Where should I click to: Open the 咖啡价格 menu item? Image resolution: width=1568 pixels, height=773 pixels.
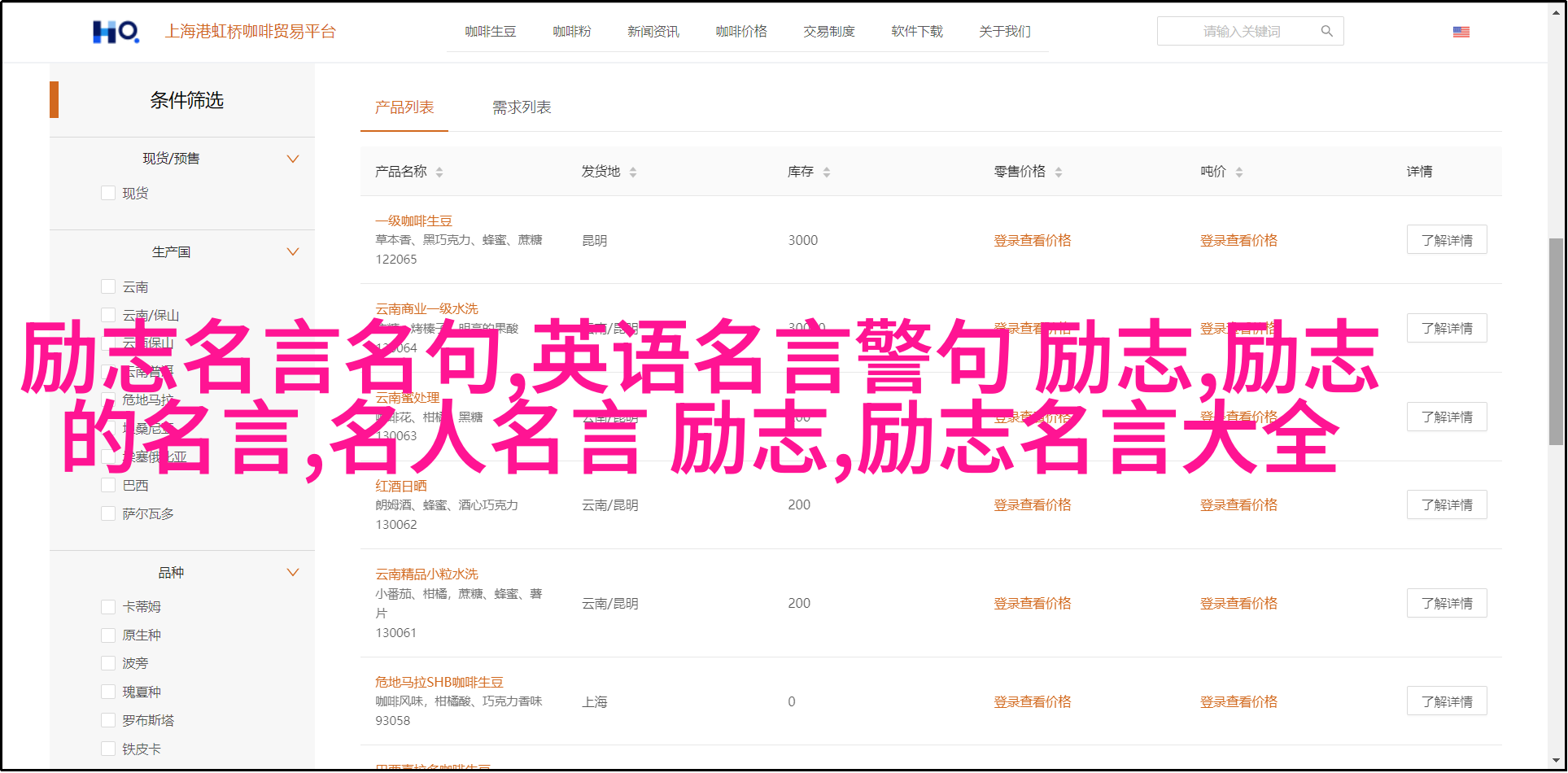point(740,32)
